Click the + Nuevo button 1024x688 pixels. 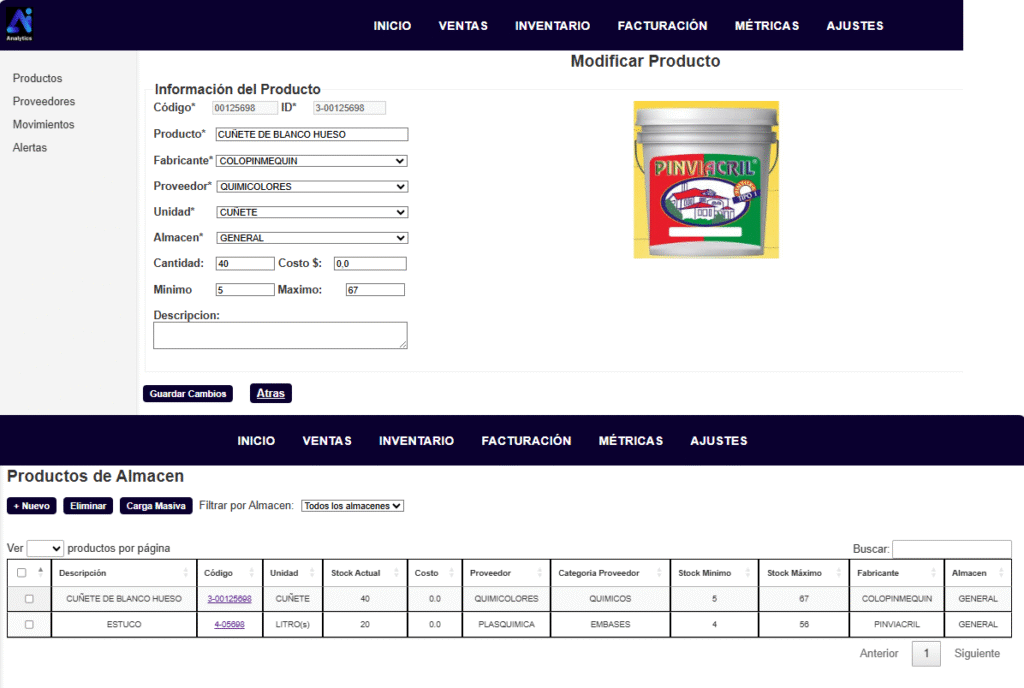pyautogui.click(x=32, y=506)
